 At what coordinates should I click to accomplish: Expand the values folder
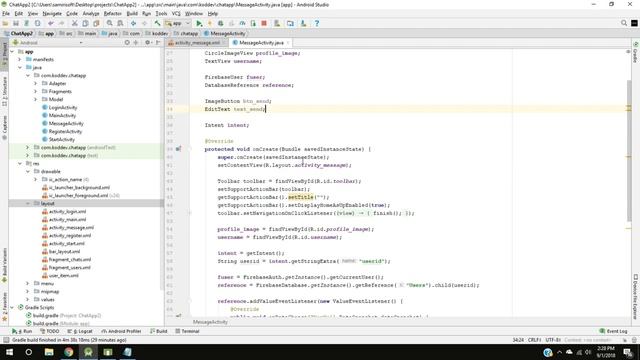[28, 299]
